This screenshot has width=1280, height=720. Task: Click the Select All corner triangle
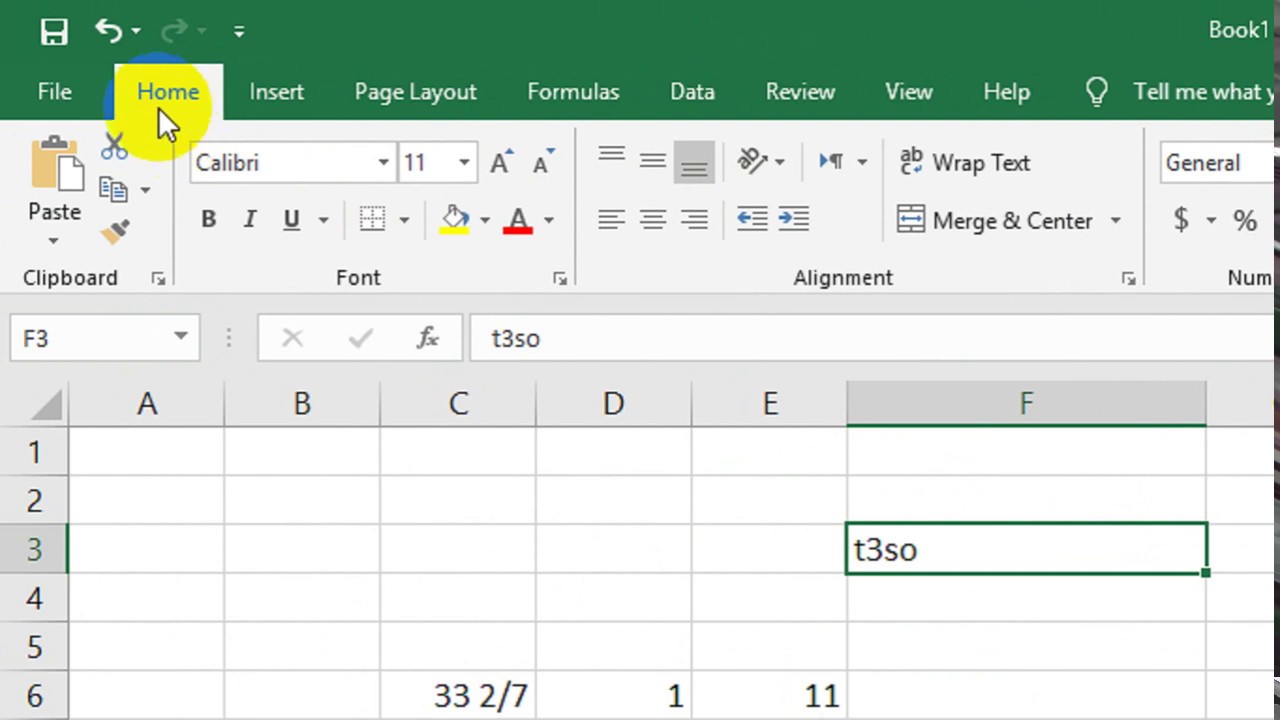tap(46, 405)
